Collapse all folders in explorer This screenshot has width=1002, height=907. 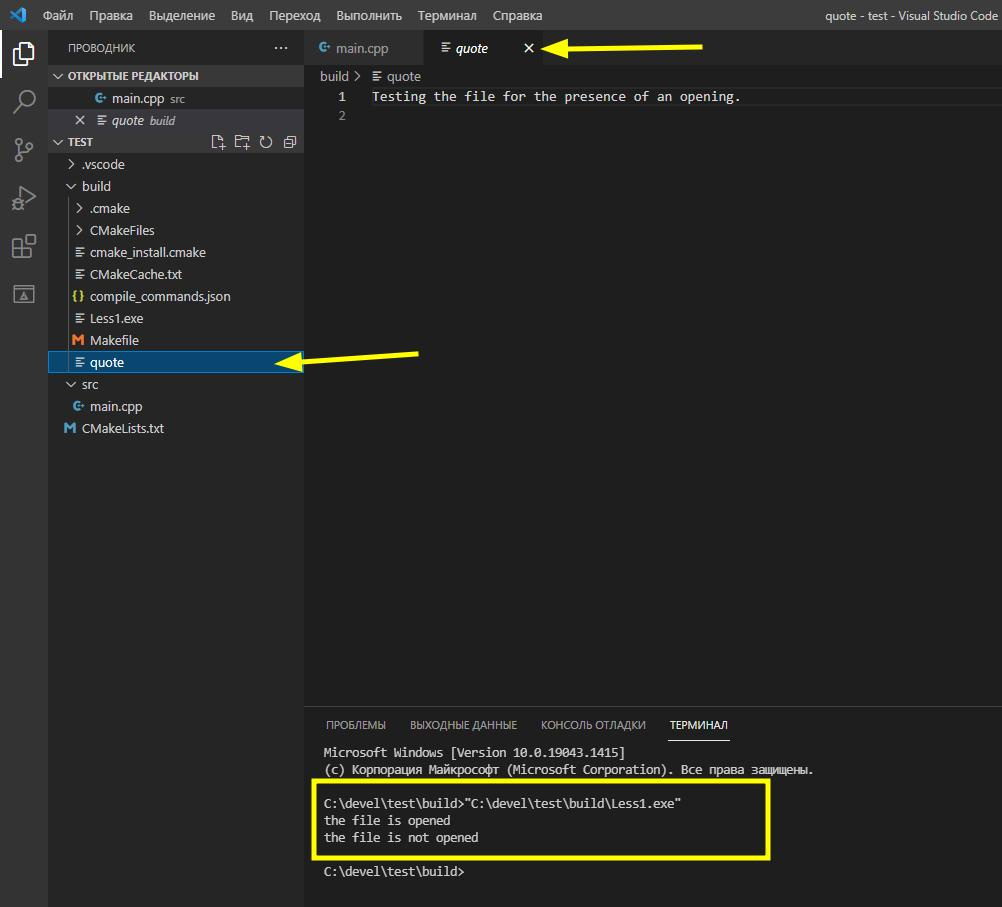pos(290,142)
